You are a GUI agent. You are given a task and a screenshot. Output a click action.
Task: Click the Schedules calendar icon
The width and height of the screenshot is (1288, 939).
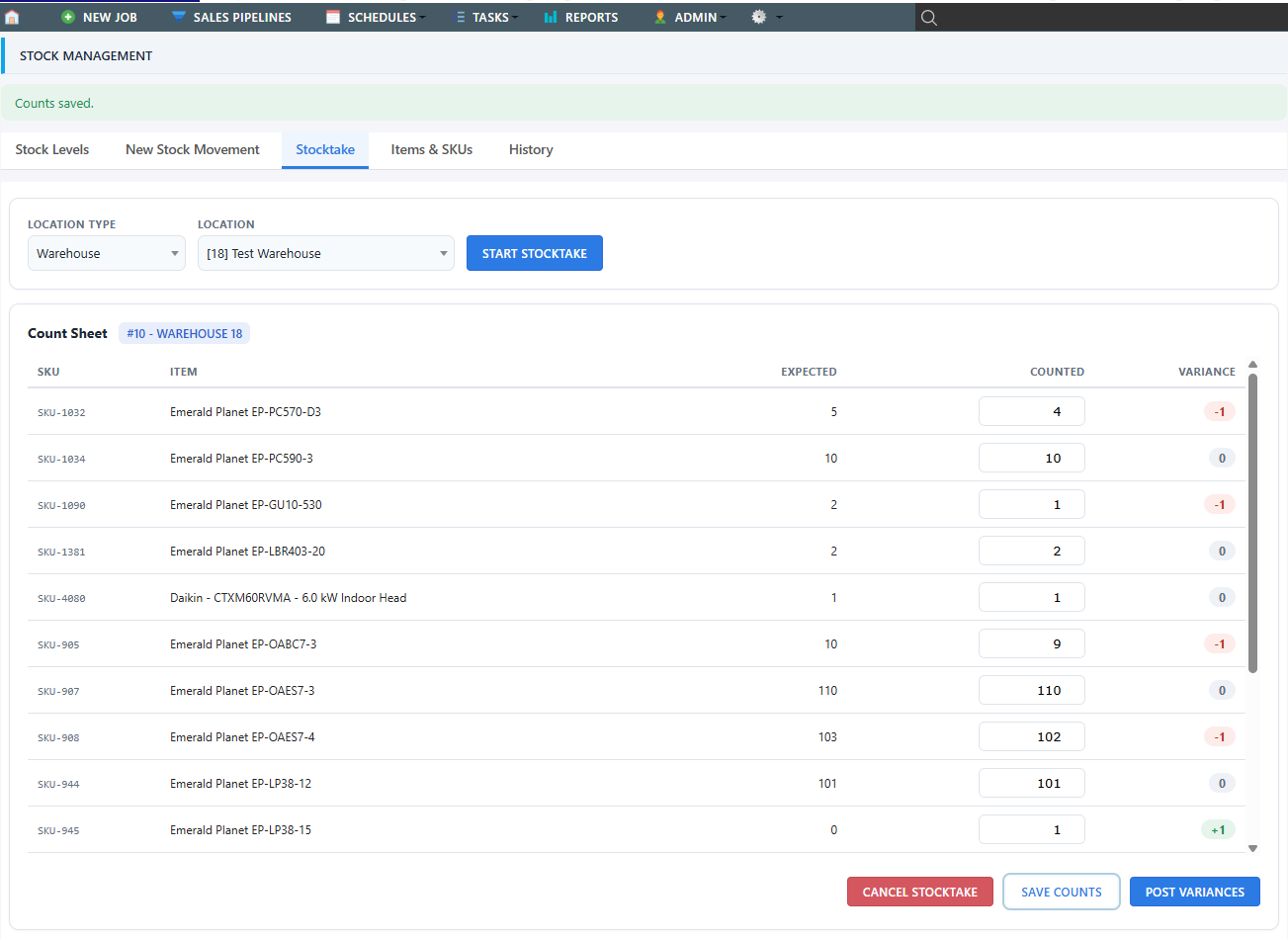(x=333, y=17)
